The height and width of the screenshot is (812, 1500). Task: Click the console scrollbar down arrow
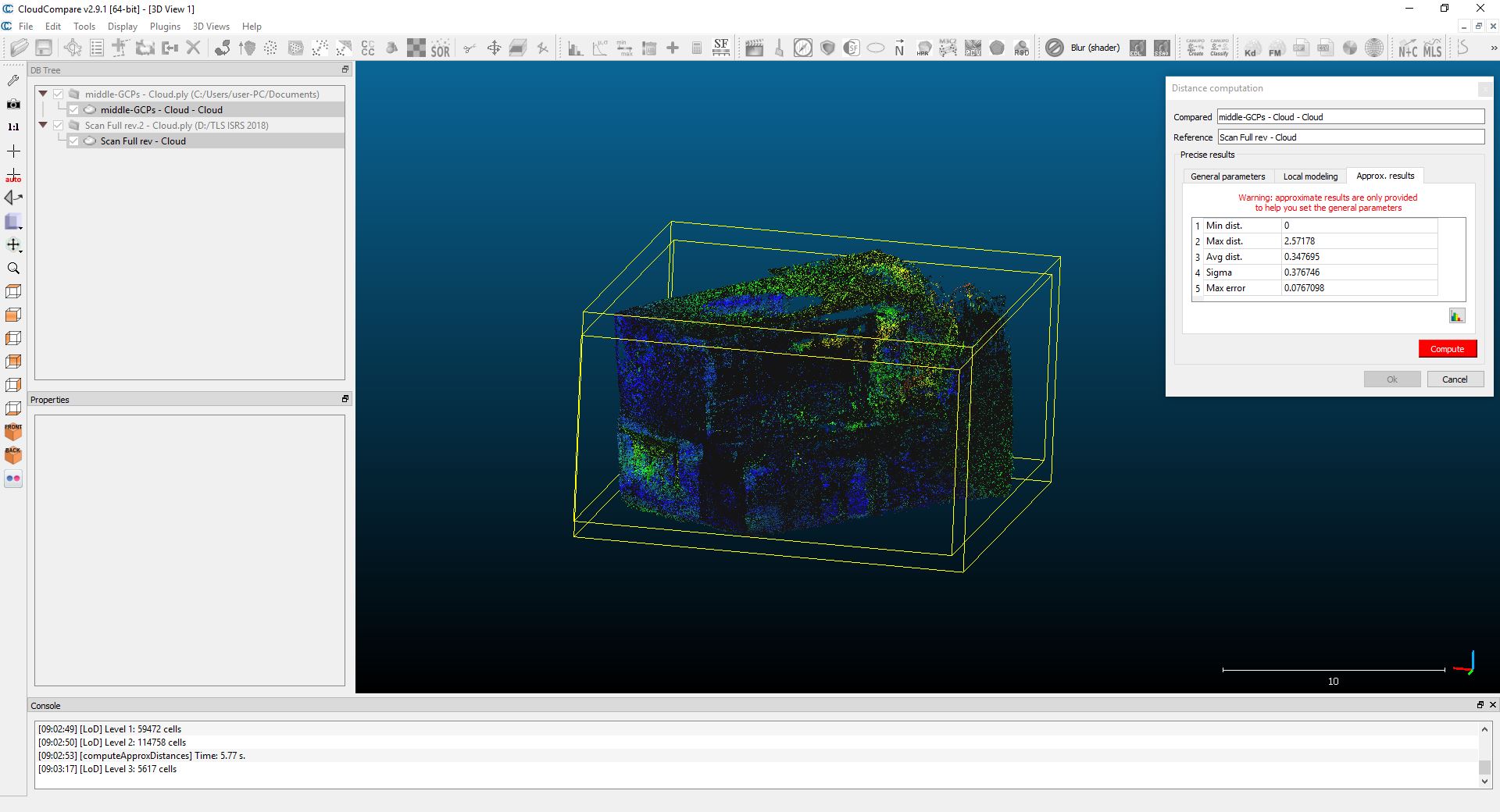click(1484, 781)
